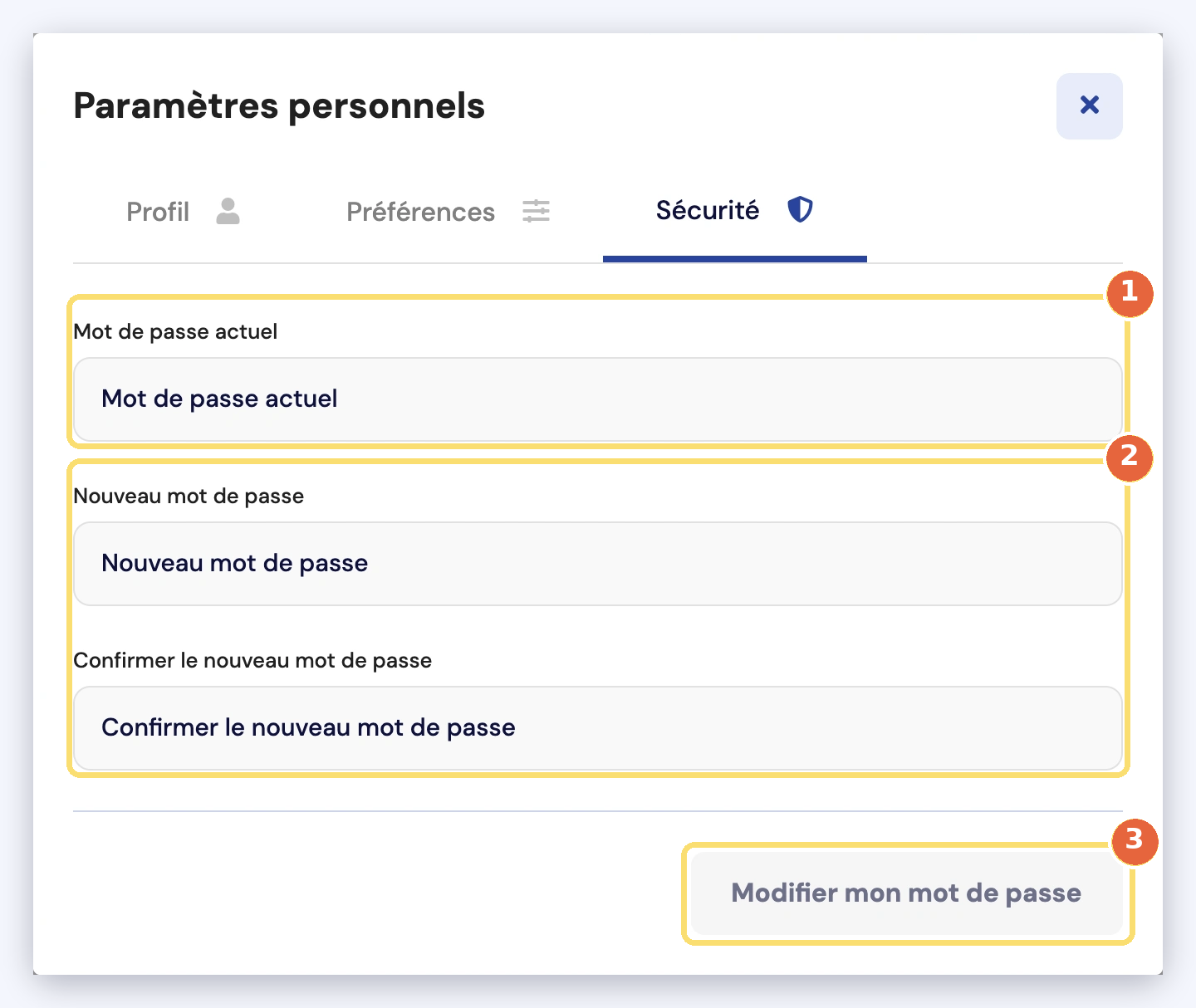Focus the Confirmer le nouveau mot de passe field
Image resolution: width=1196 pixels, height=1008 pixels.
pos(598,728)
